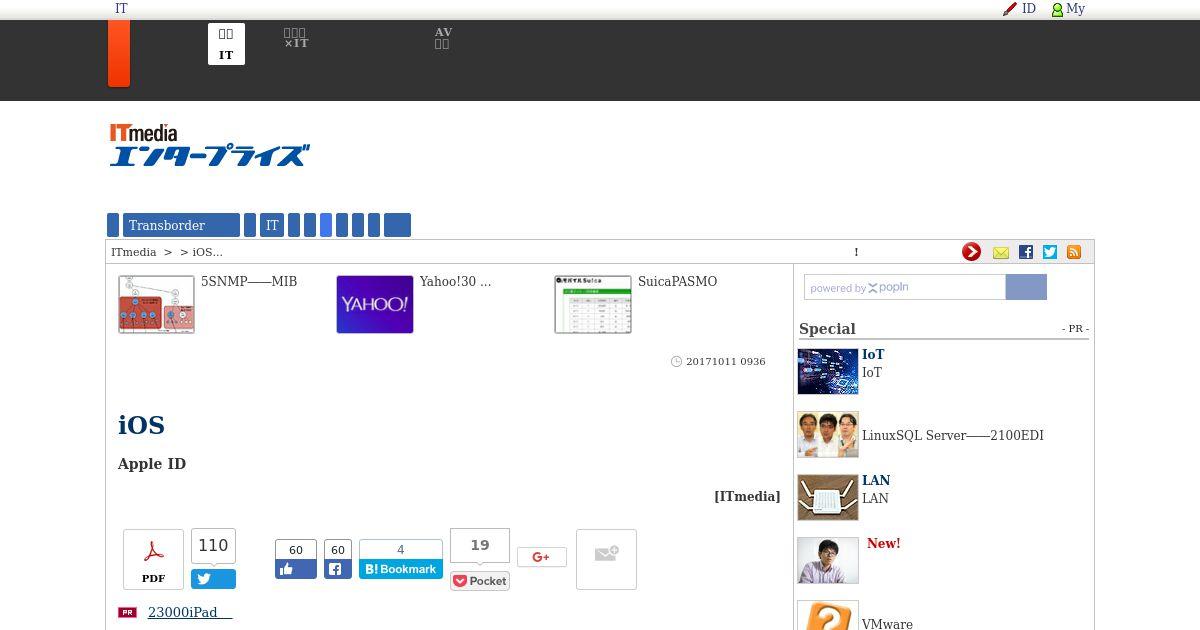1200x630 pixels.
Task: Click the 20171011 0936 date stamp
Action: (725, 361)
